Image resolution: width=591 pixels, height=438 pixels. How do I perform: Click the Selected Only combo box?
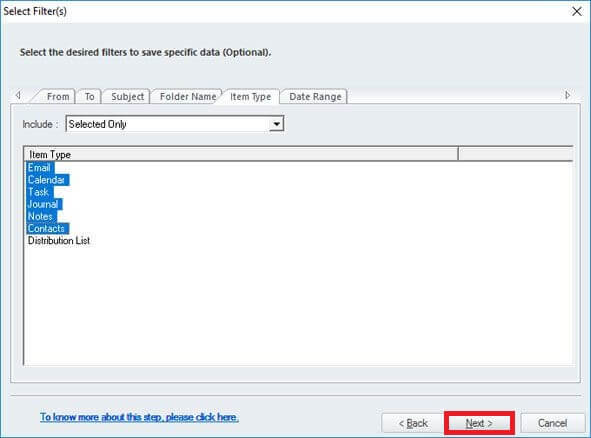[x=175, y=124]
